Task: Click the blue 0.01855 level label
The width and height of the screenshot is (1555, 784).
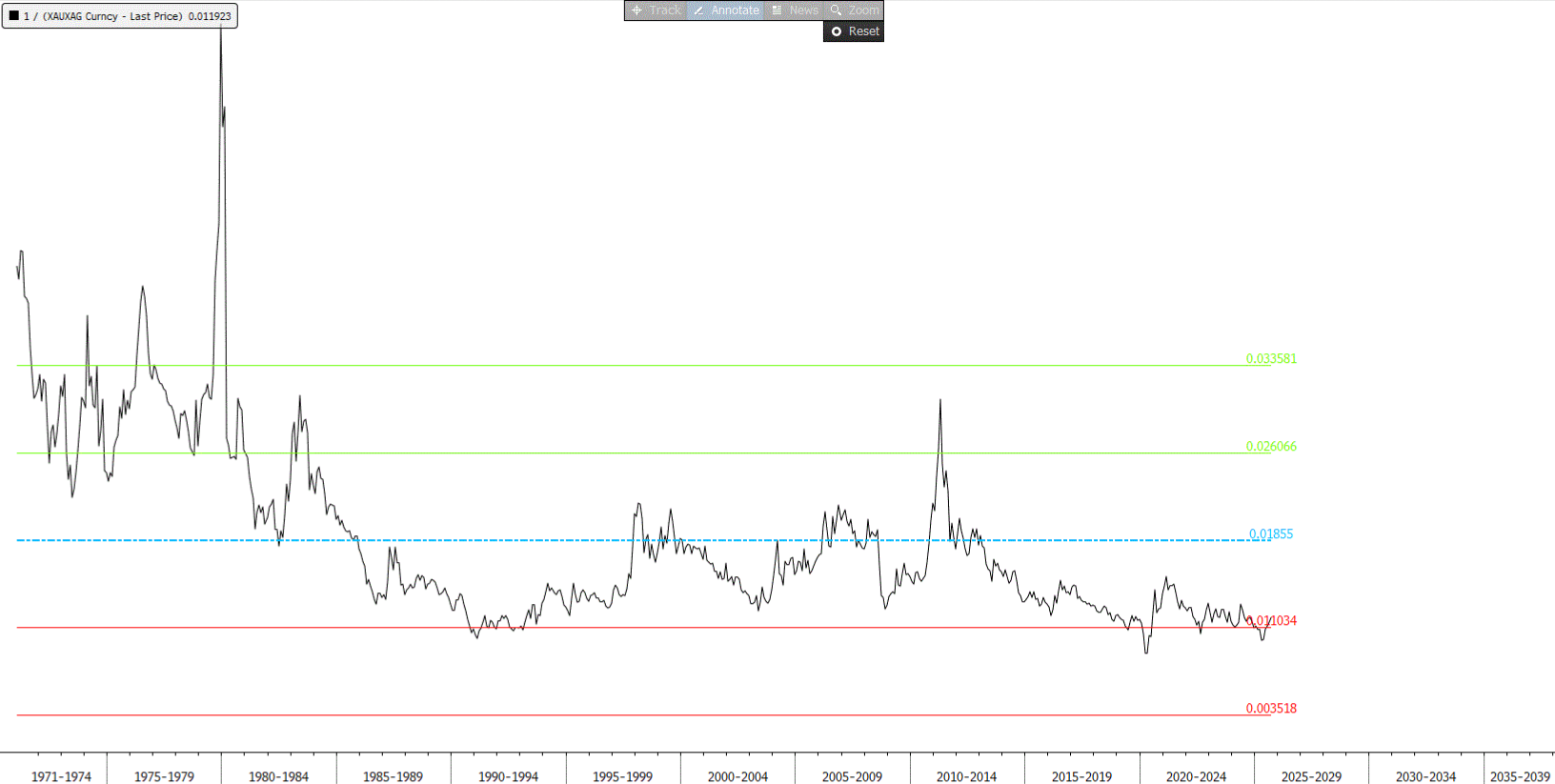Action: click(x=1271, y=534)
